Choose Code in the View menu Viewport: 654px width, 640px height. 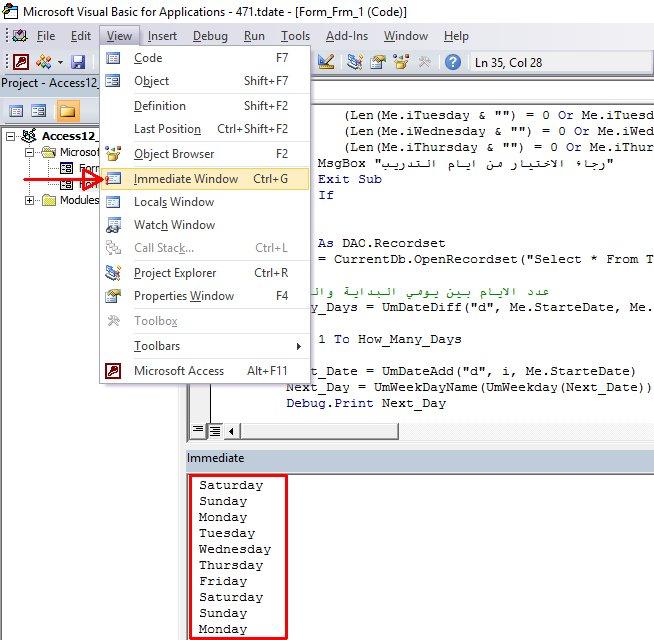click(205, 58)
